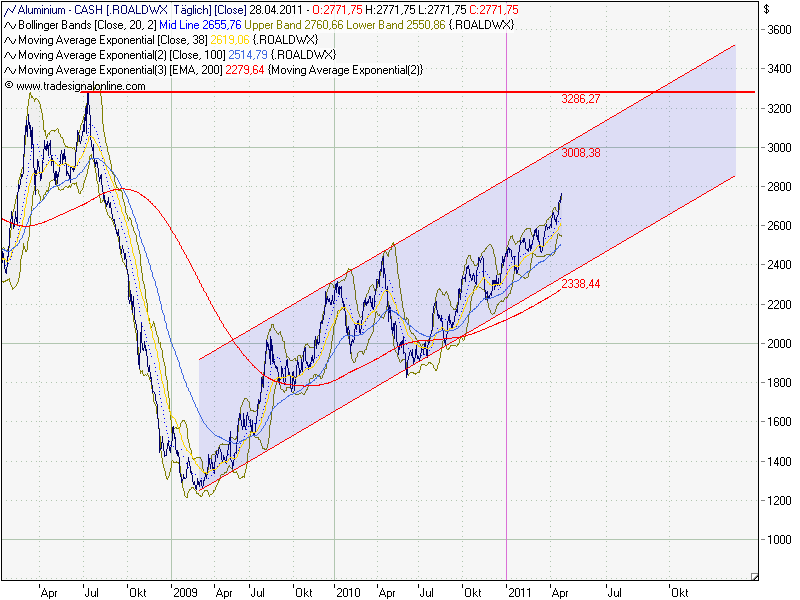The image size is (800, 600).
Task: Click the Mid Line 2655,76 value
Action: (x=200, y=25)
